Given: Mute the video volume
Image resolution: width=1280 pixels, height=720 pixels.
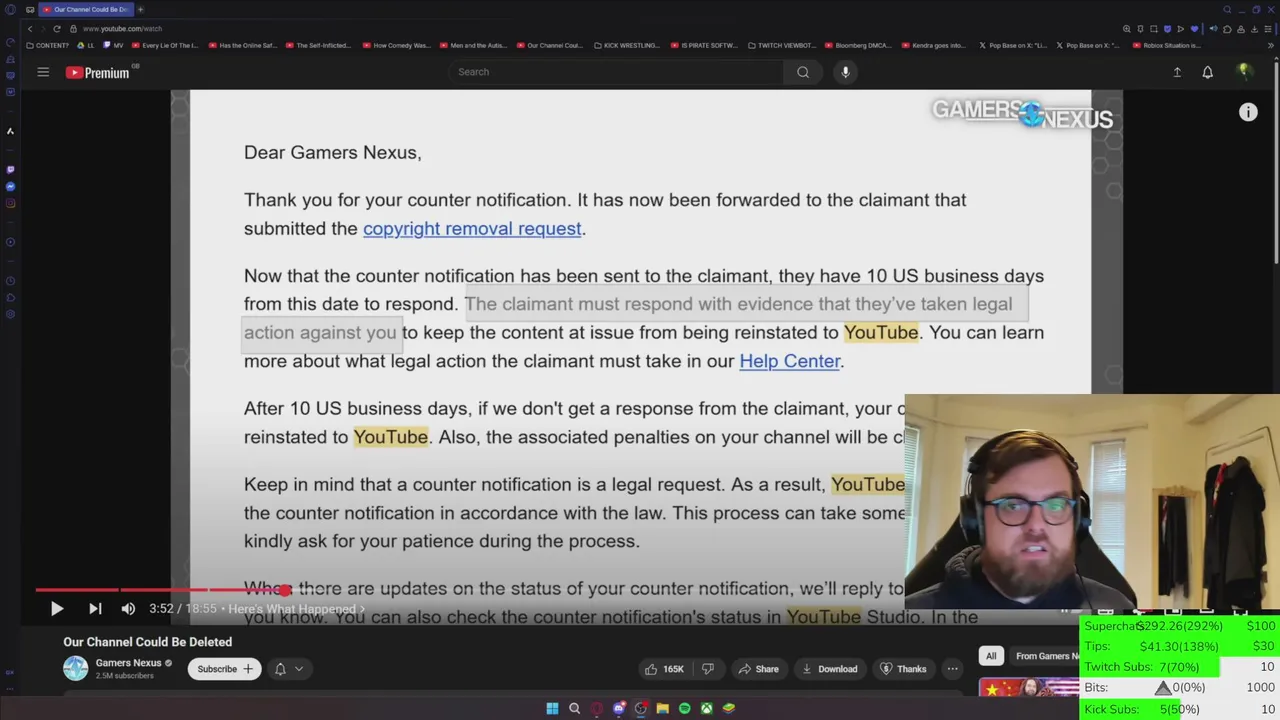Looking at the screenshot, I should click(x=128, y=608).
